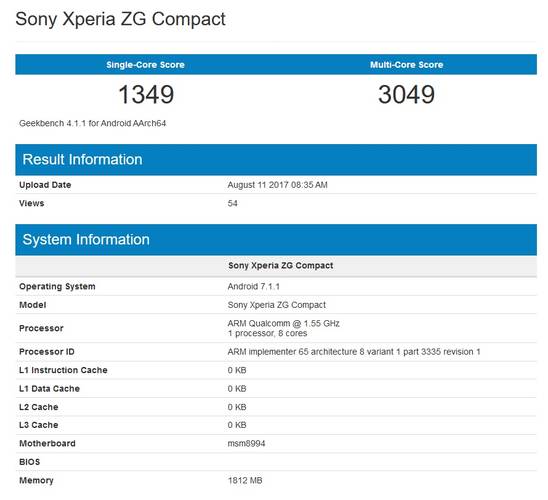Click the ARM implementer 65 architecture value
Screen dimensions: 548x500
pos(354,352)
